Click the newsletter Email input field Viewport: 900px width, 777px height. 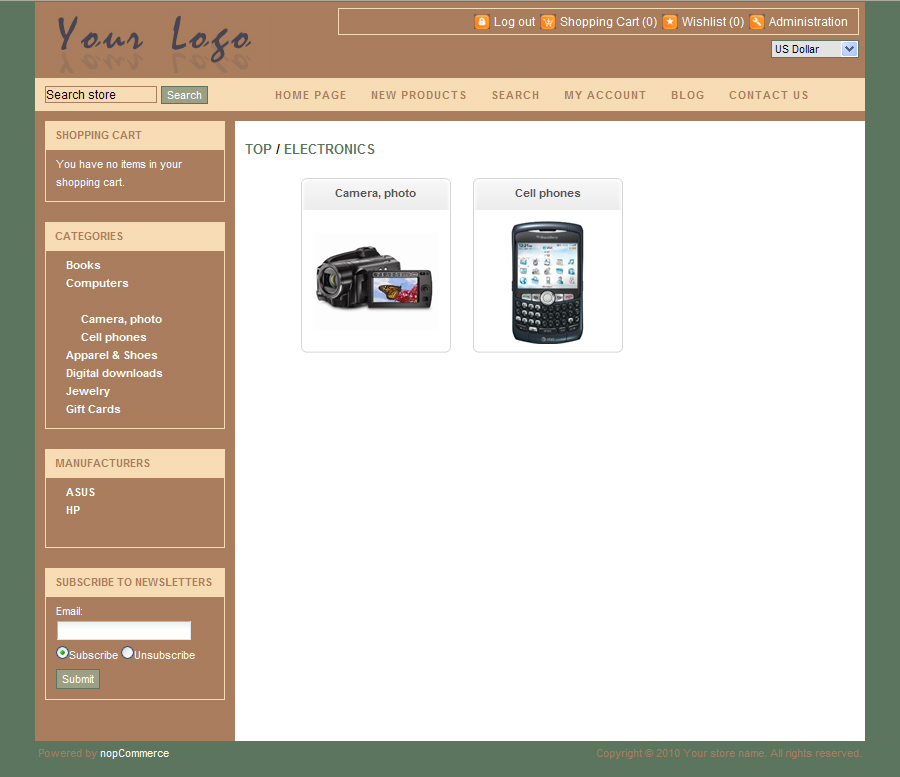(124, 631)
